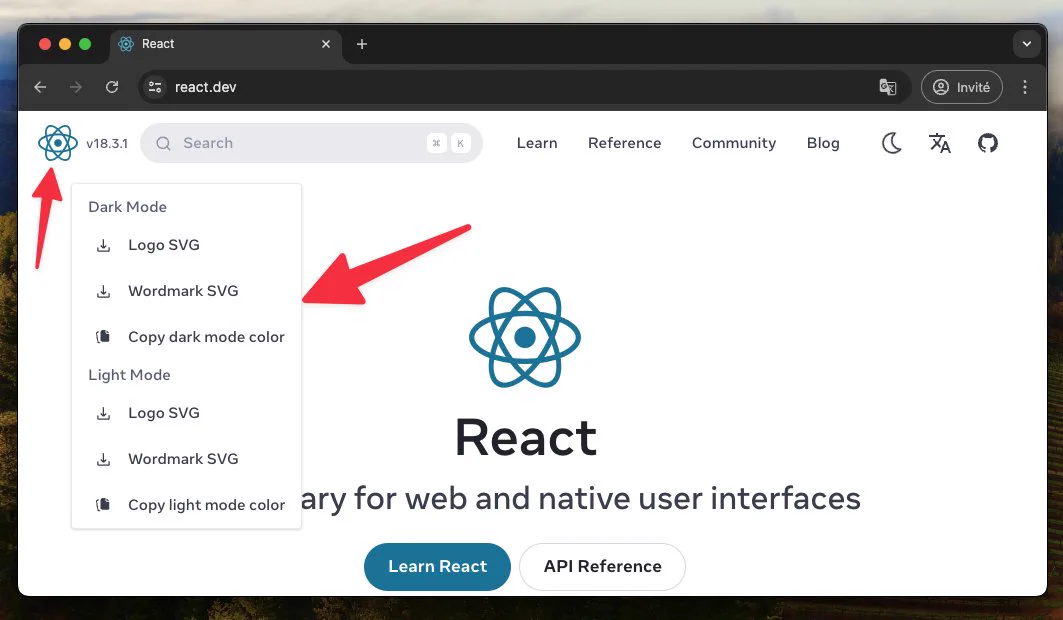Select the React browser tab
The height and width of the screenshot is (620, 1063).
[x=227, y=44]
